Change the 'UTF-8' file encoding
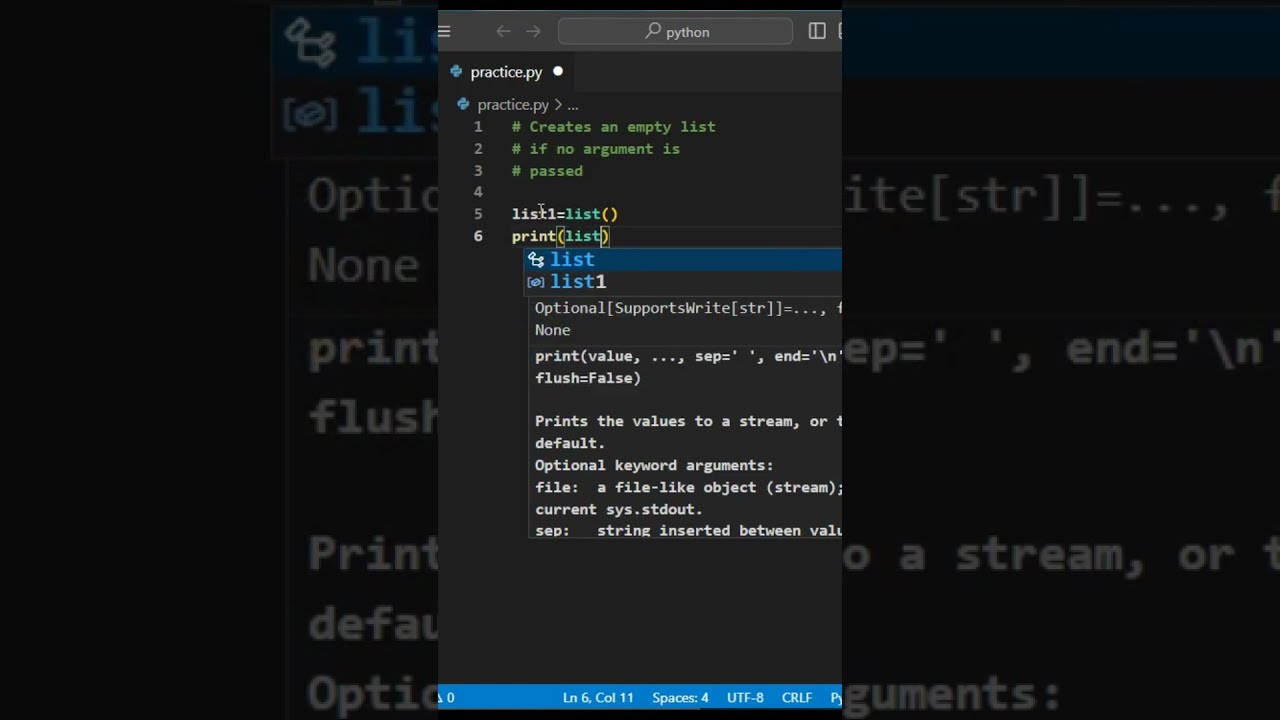The width and height of the screenshot is (1280, 720). coord(745,698)
